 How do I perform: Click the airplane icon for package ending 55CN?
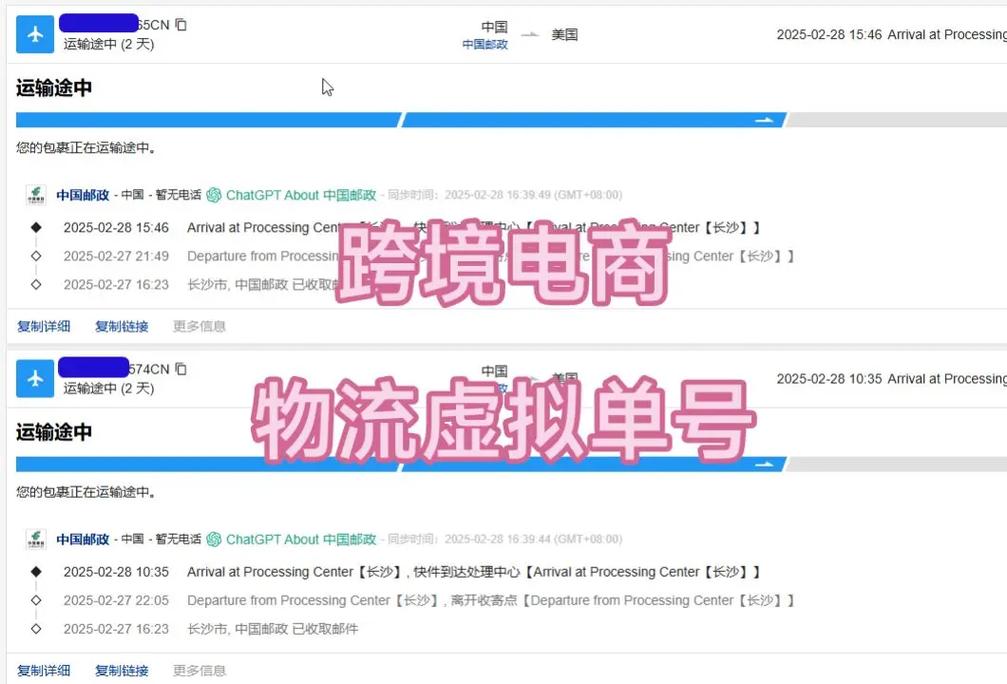tap(35, 35)
